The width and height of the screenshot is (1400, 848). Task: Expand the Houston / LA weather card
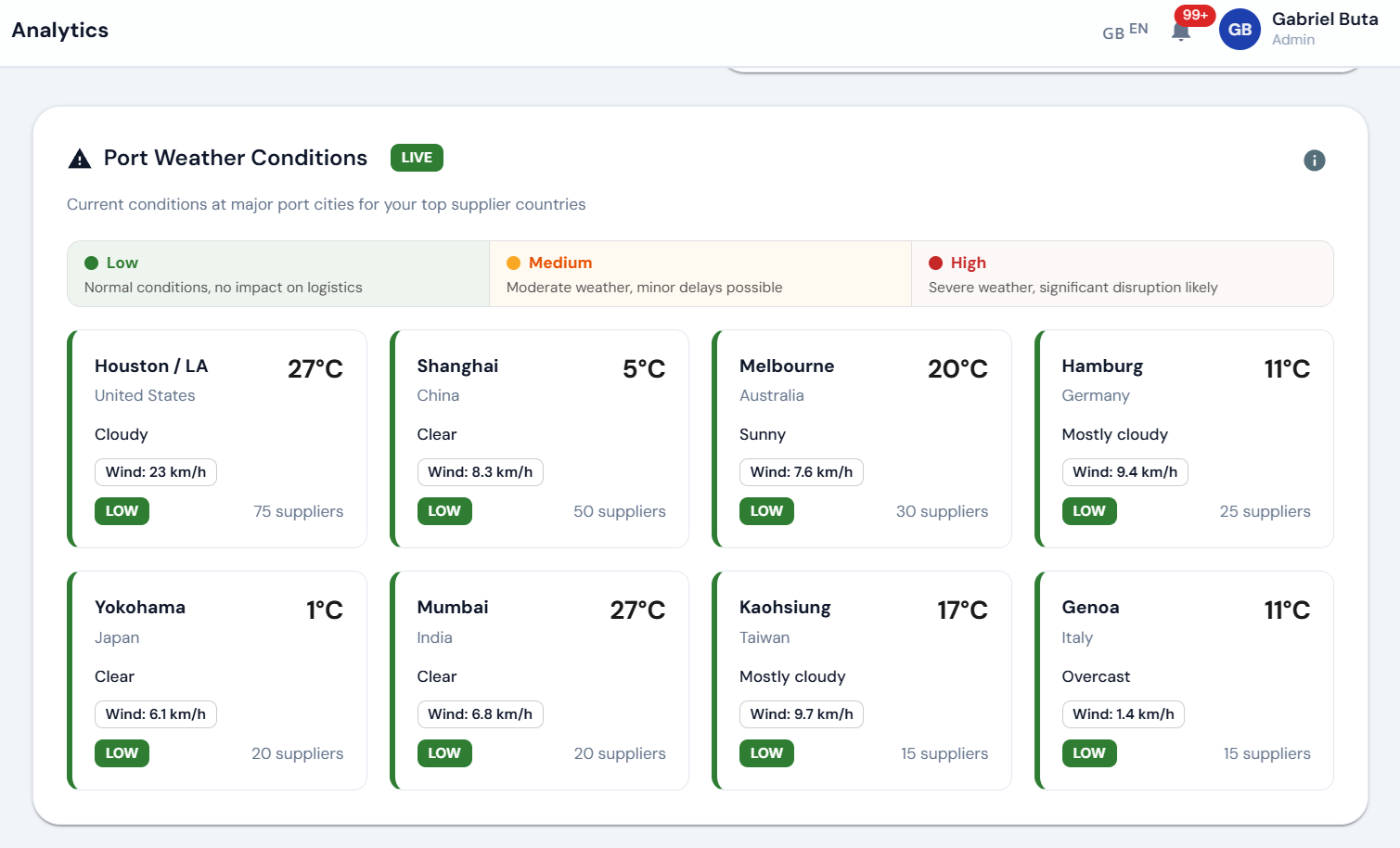point(217,439)
